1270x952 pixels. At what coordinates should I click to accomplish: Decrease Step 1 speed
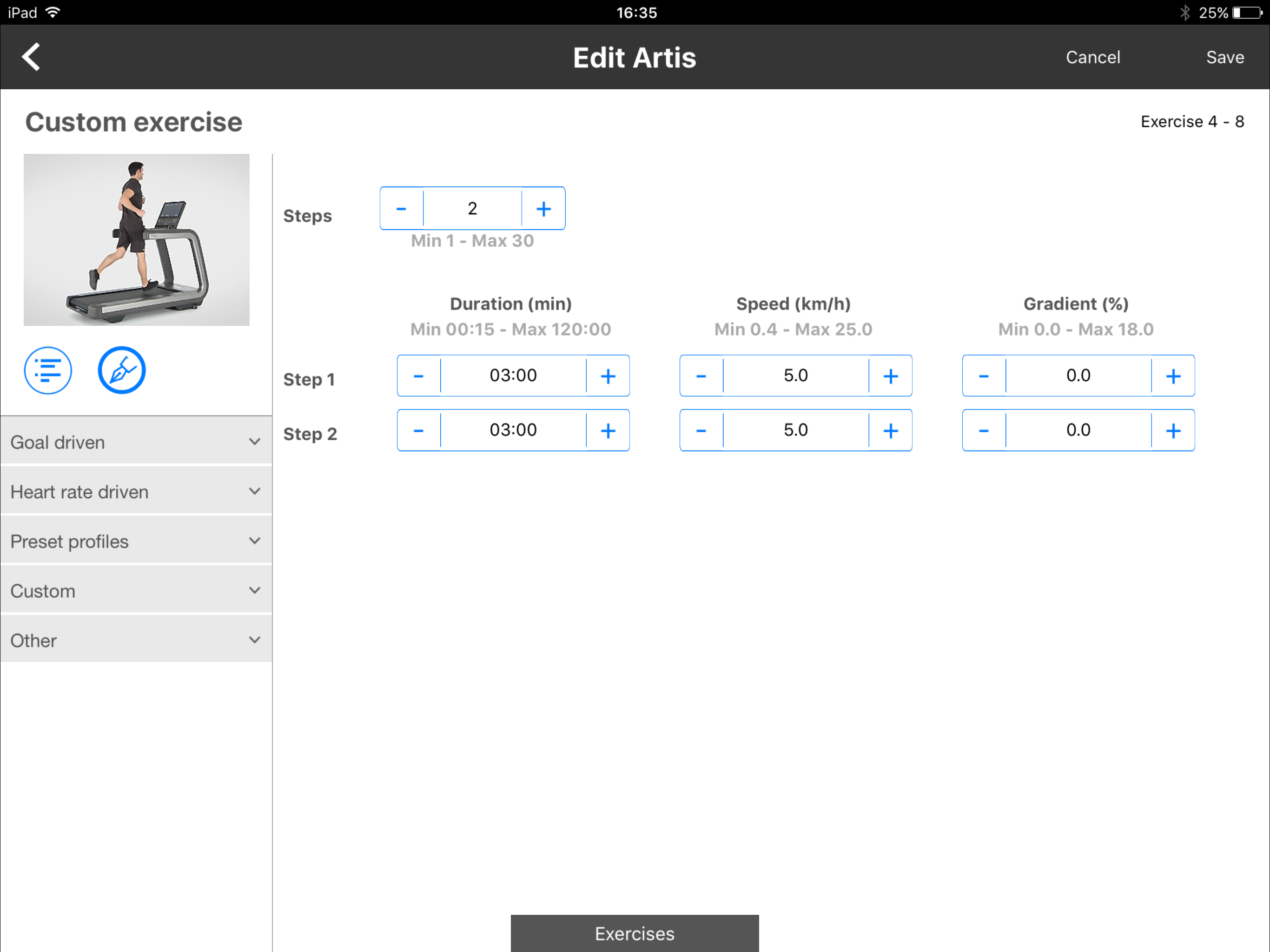(x=701, y=376)
